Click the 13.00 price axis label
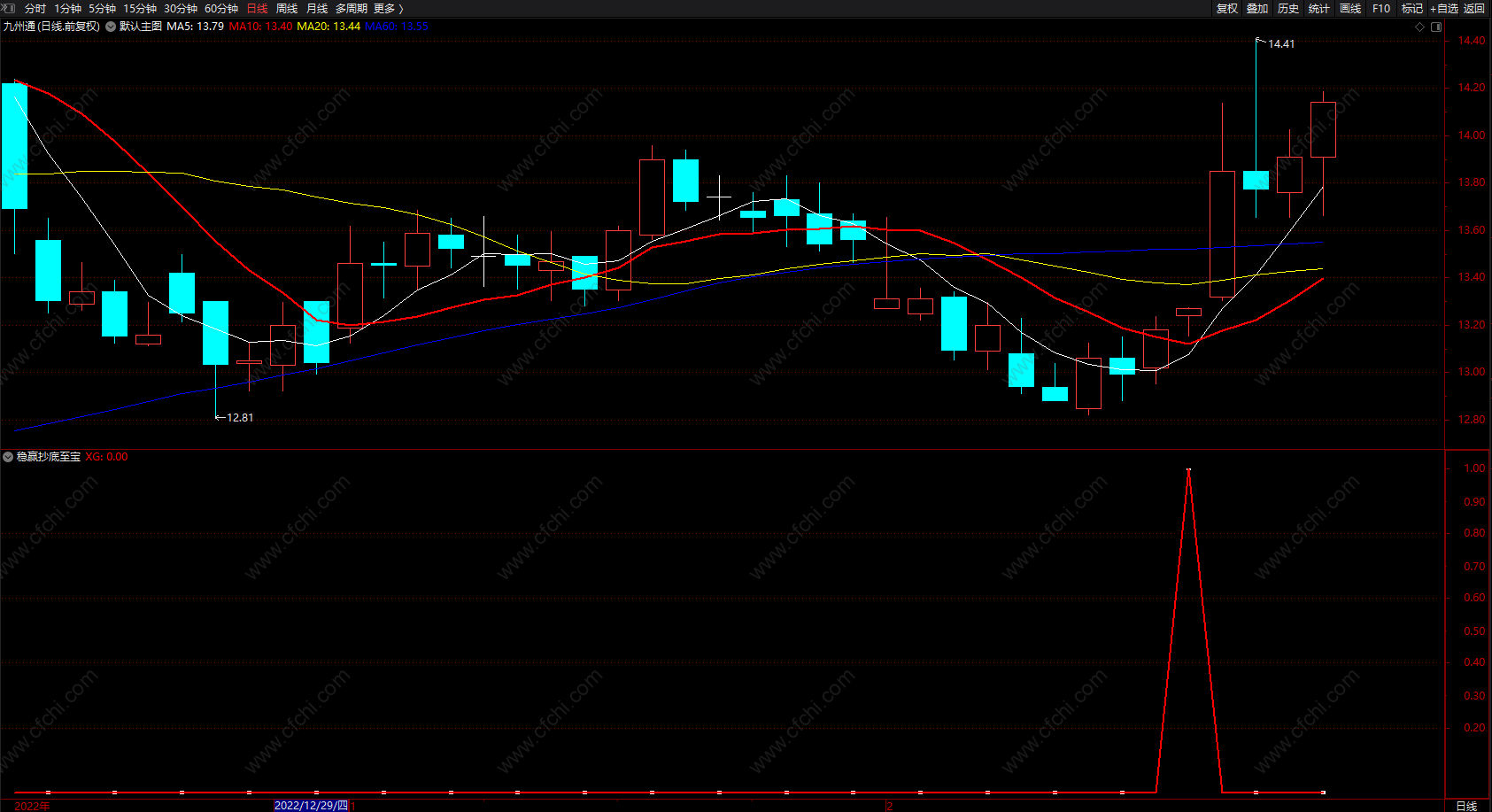The image size is (1492, 812). point(1472,372)
